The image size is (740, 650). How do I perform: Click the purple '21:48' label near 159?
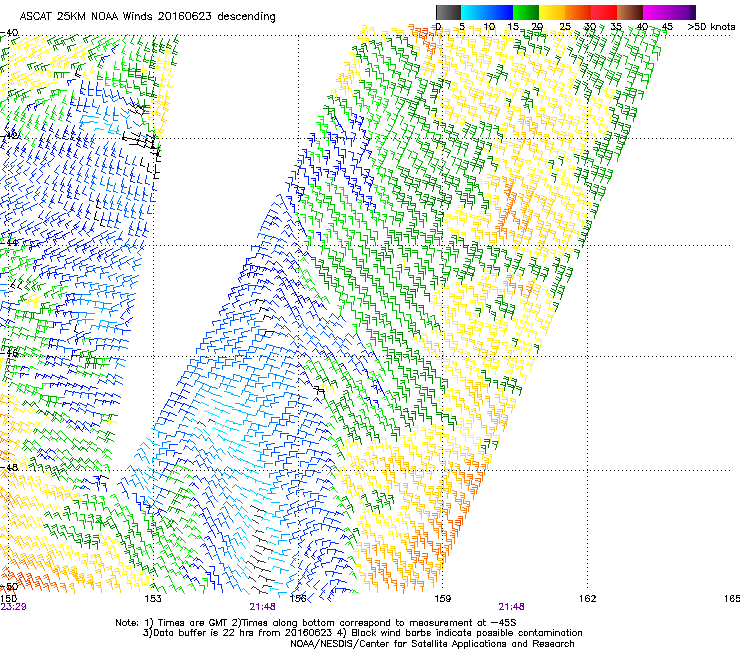[512, 607]
